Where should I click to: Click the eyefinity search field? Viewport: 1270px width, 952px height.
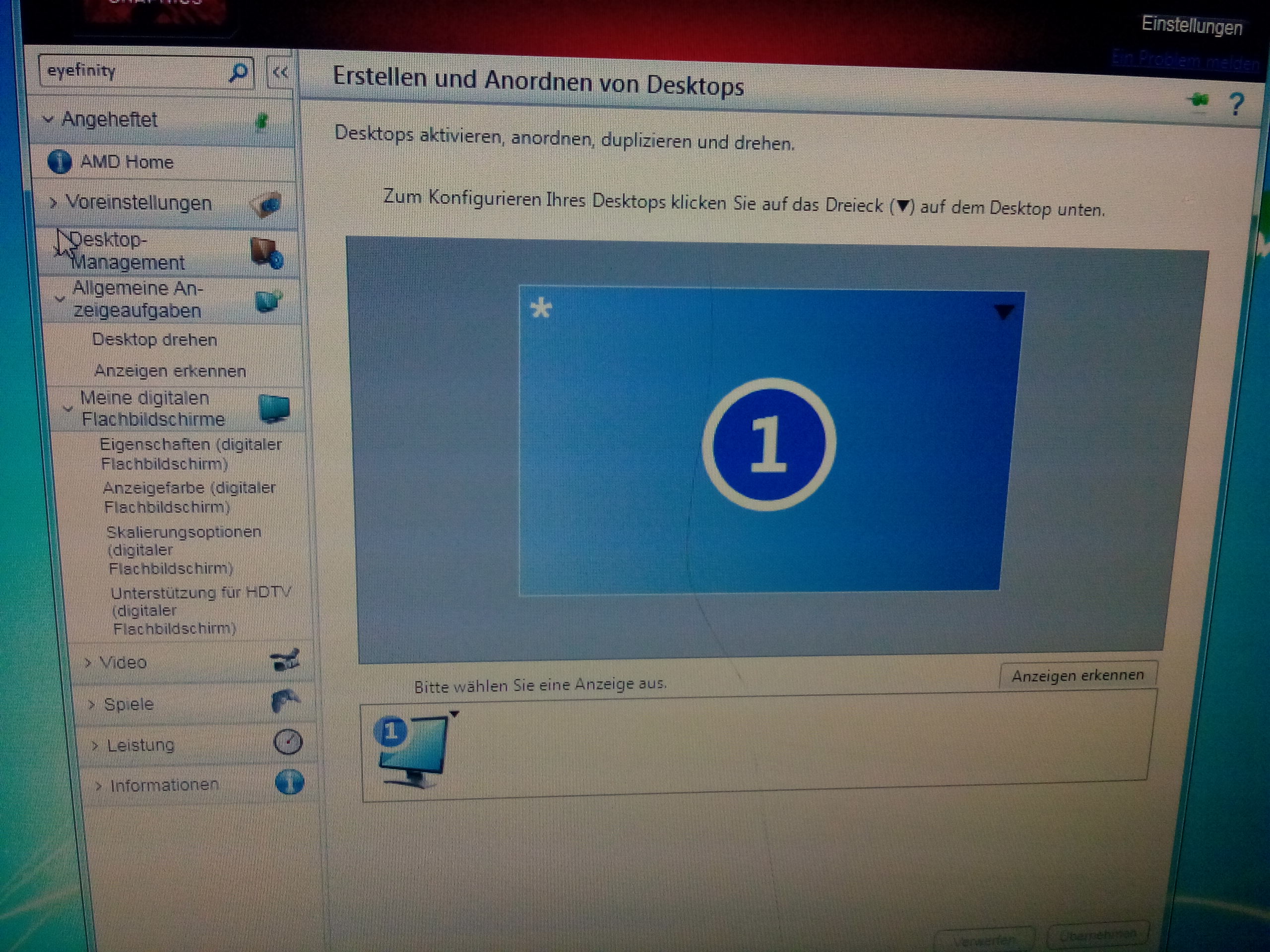(132, 72)
